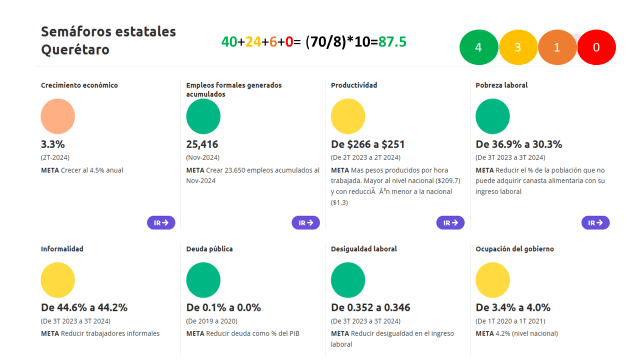Open IR link for Empleos formales generados

(x=306, y=222)
